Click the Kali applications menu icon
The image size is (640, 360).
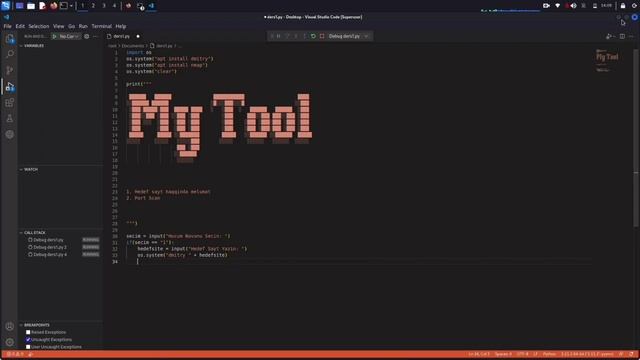pos(5,6)
